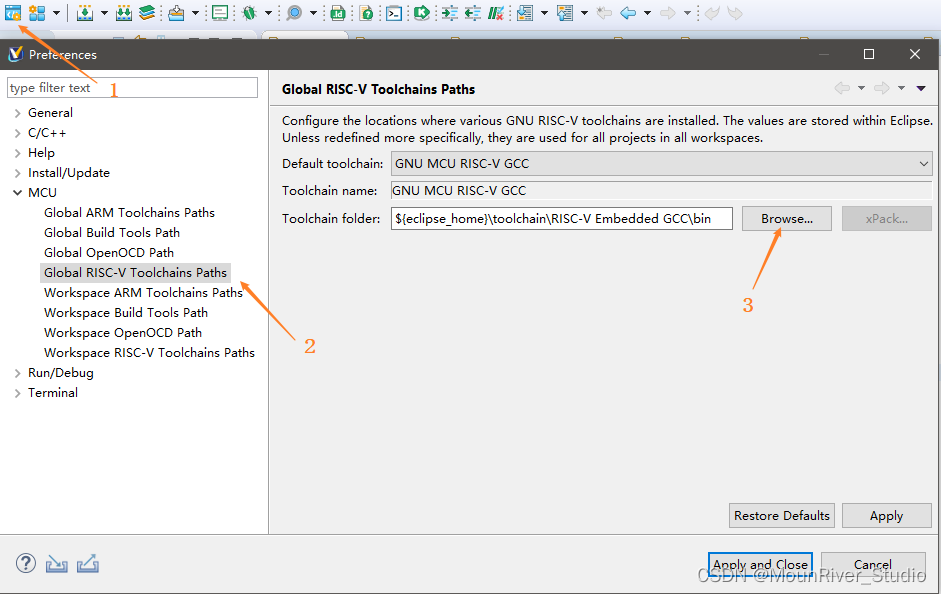Select Workspace RISC-V Toolchains Paths
This screenshot has height=594, width=941.
click(x=149, y=353)
